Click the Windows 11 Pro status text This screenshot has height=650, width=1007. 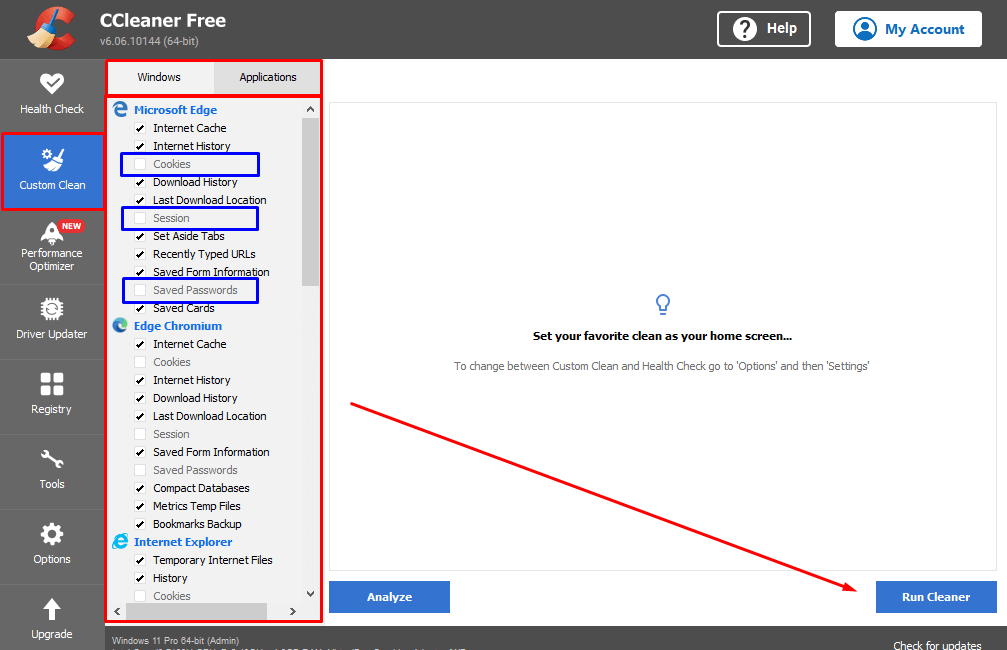pos(175,640)
